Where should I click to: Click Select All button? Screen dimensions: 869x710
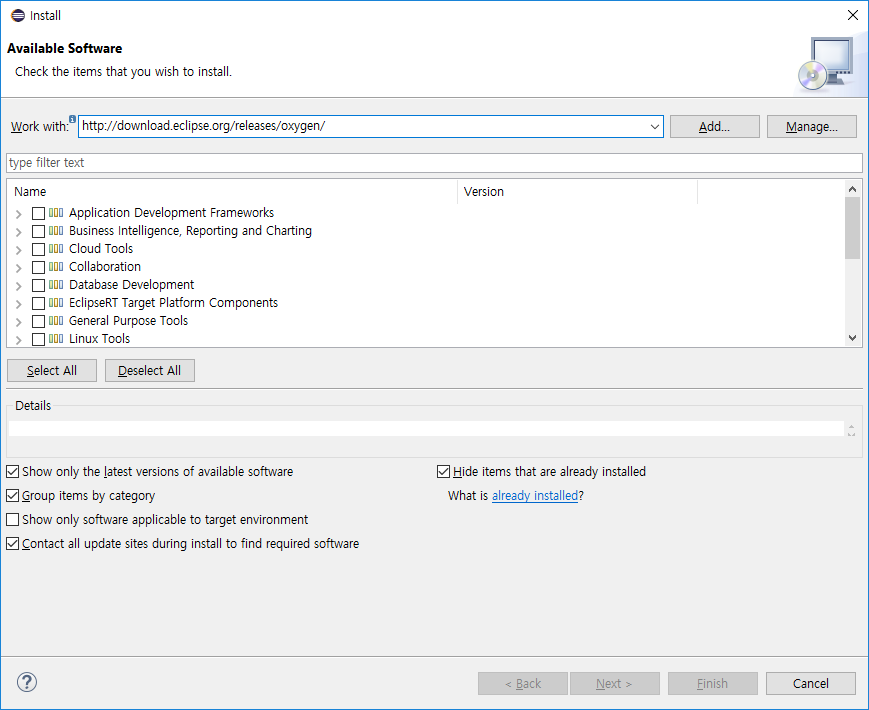[x=52, y=370]
